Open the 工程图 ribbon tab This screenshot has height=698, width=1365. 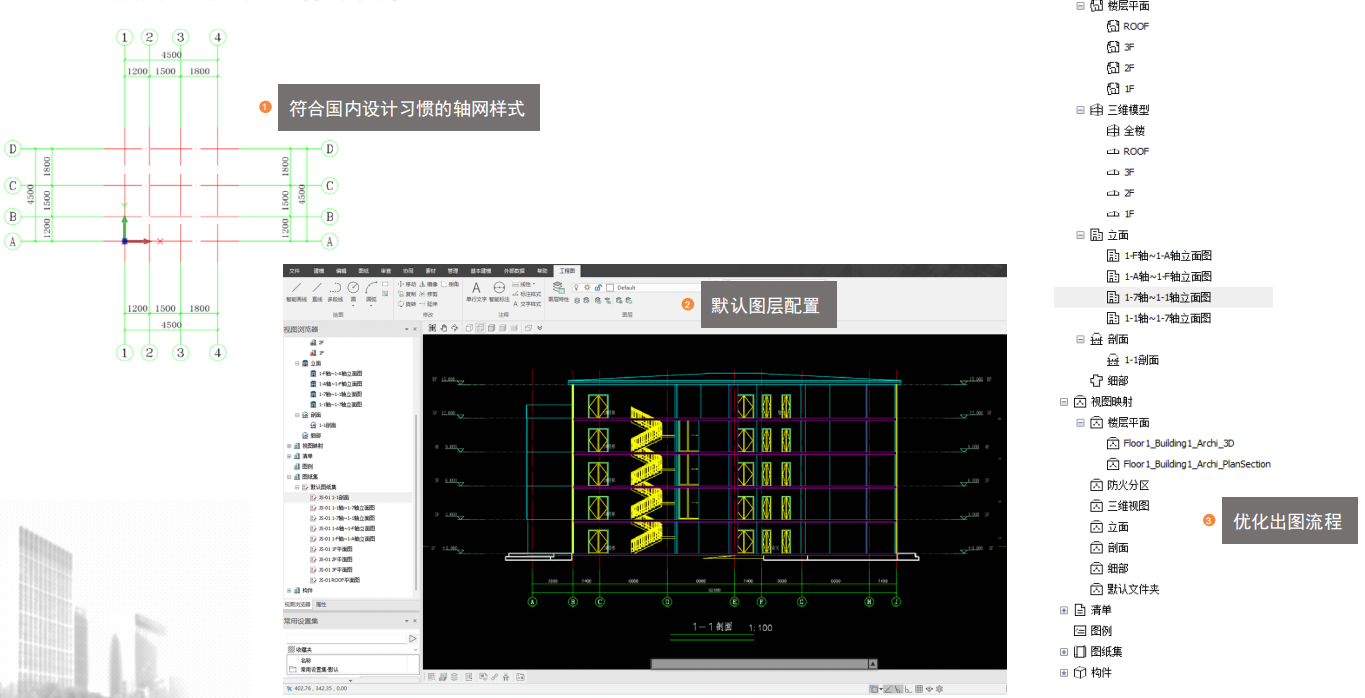(x=567, y=271)
